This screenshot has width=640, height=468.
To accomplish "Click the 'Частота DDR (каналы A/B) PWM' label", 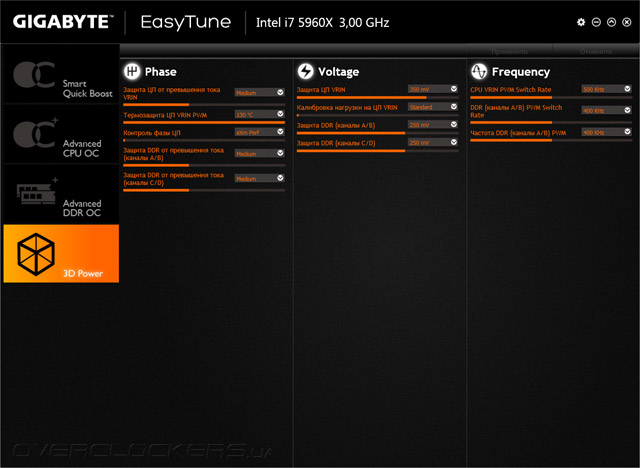I will pyautogui.click(x=518, y=133).
